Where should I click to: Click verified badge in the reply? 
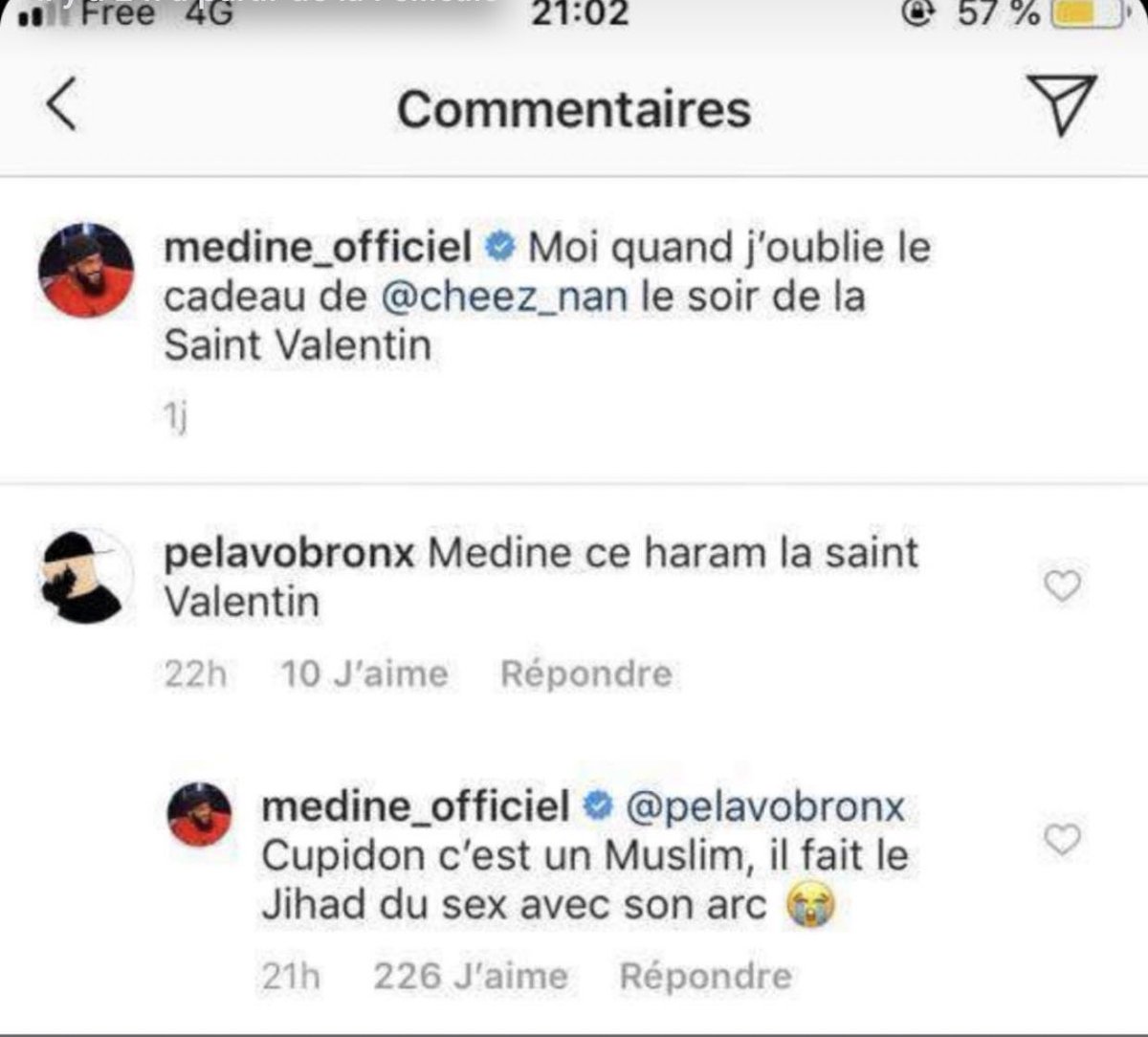[x=598, y=807]
